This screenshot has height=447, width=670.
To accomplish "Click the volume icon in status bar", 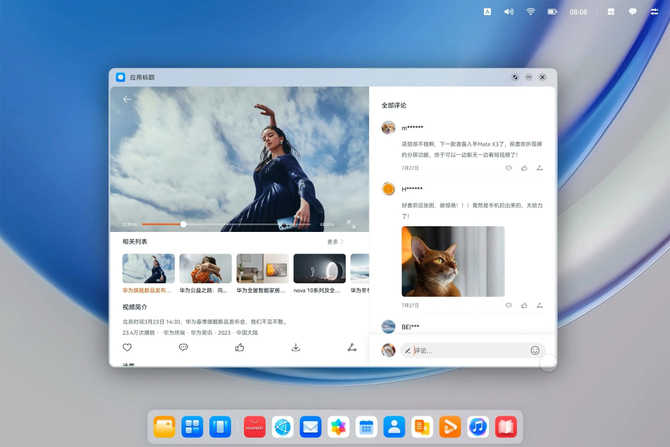I will click(508, 12).
